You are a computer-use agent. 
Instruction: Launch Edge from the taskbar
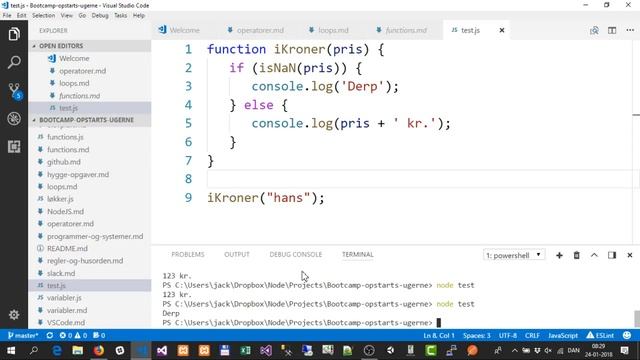point(56,351)
